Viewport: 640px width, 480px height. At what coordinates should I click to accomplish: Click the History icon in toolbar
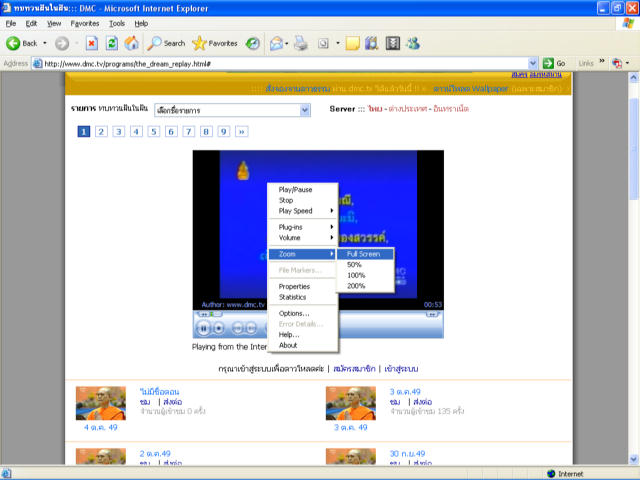253,43
